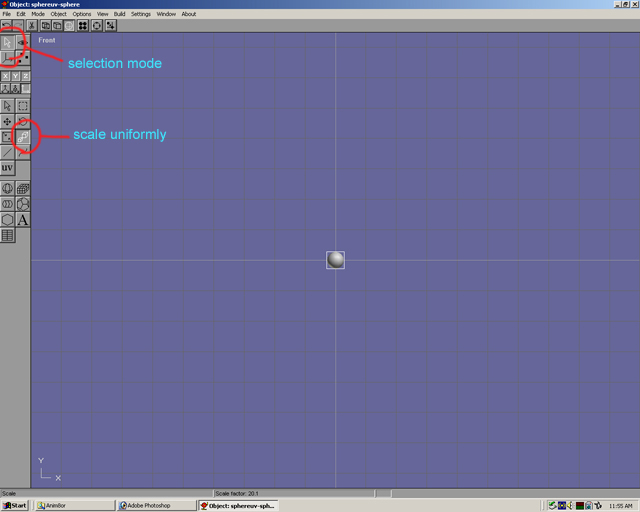Image resolution: width=640 pixels, height=512 pixels.
Task: Click the lined-grid modifier tool icon
Action: click(x=7, y=235)
